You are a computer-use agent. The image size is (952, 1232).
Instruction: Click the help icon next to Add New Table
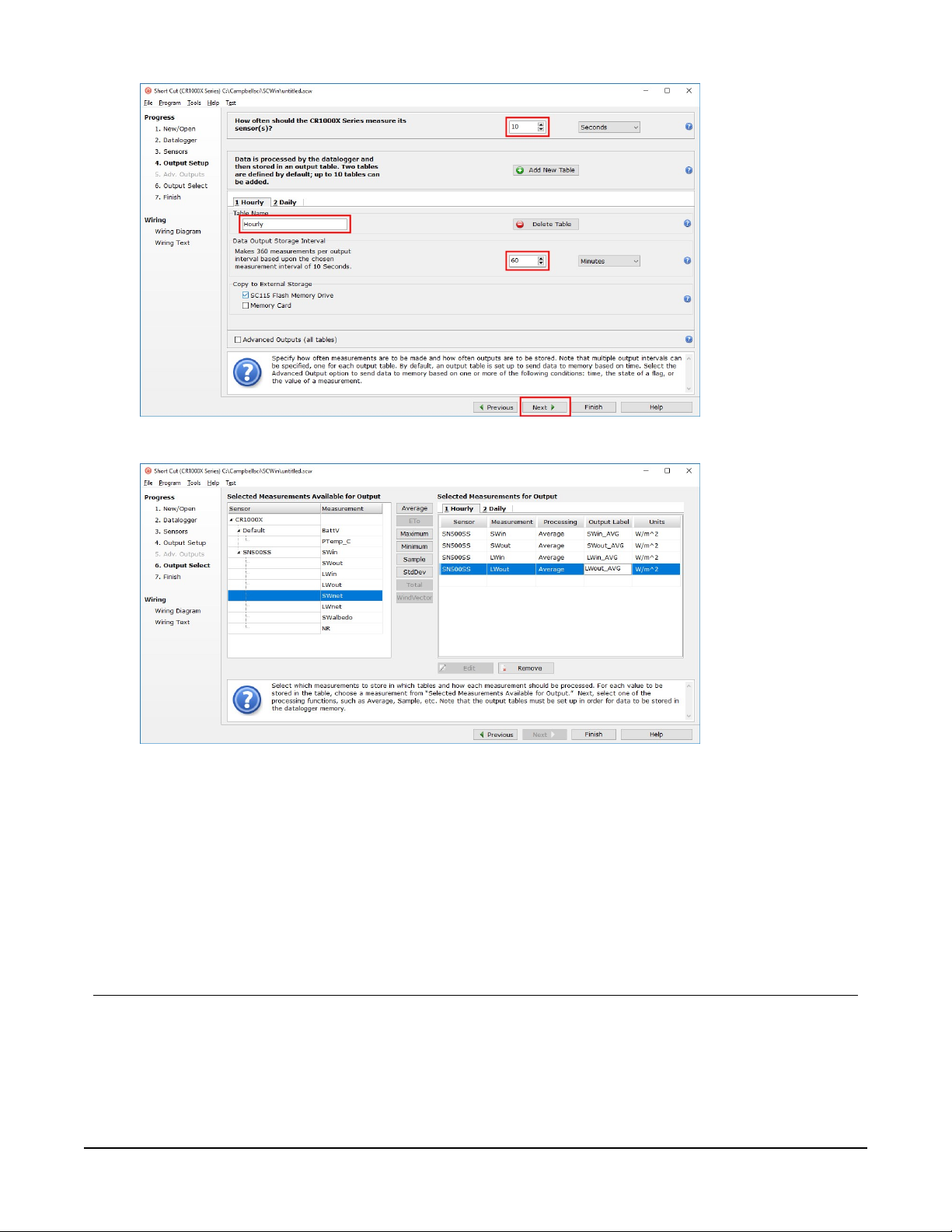[689, 170]
